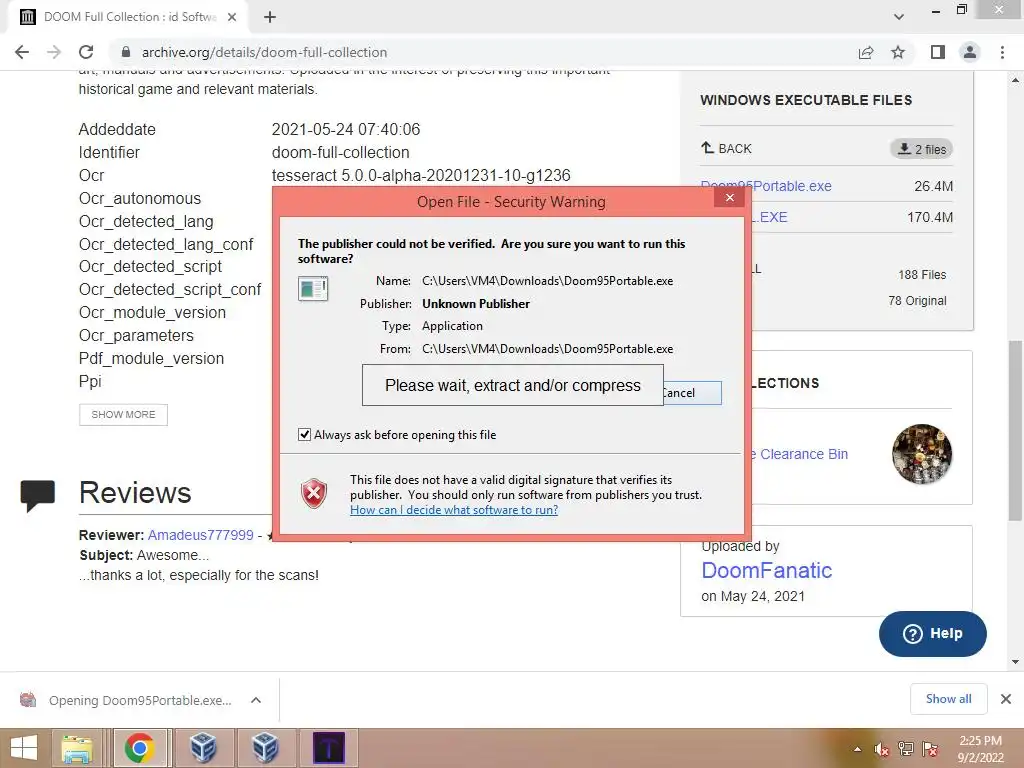Go back with the browser back arrow
Viewport: 1024px width, 768px height.
click(x=22, y=52)
